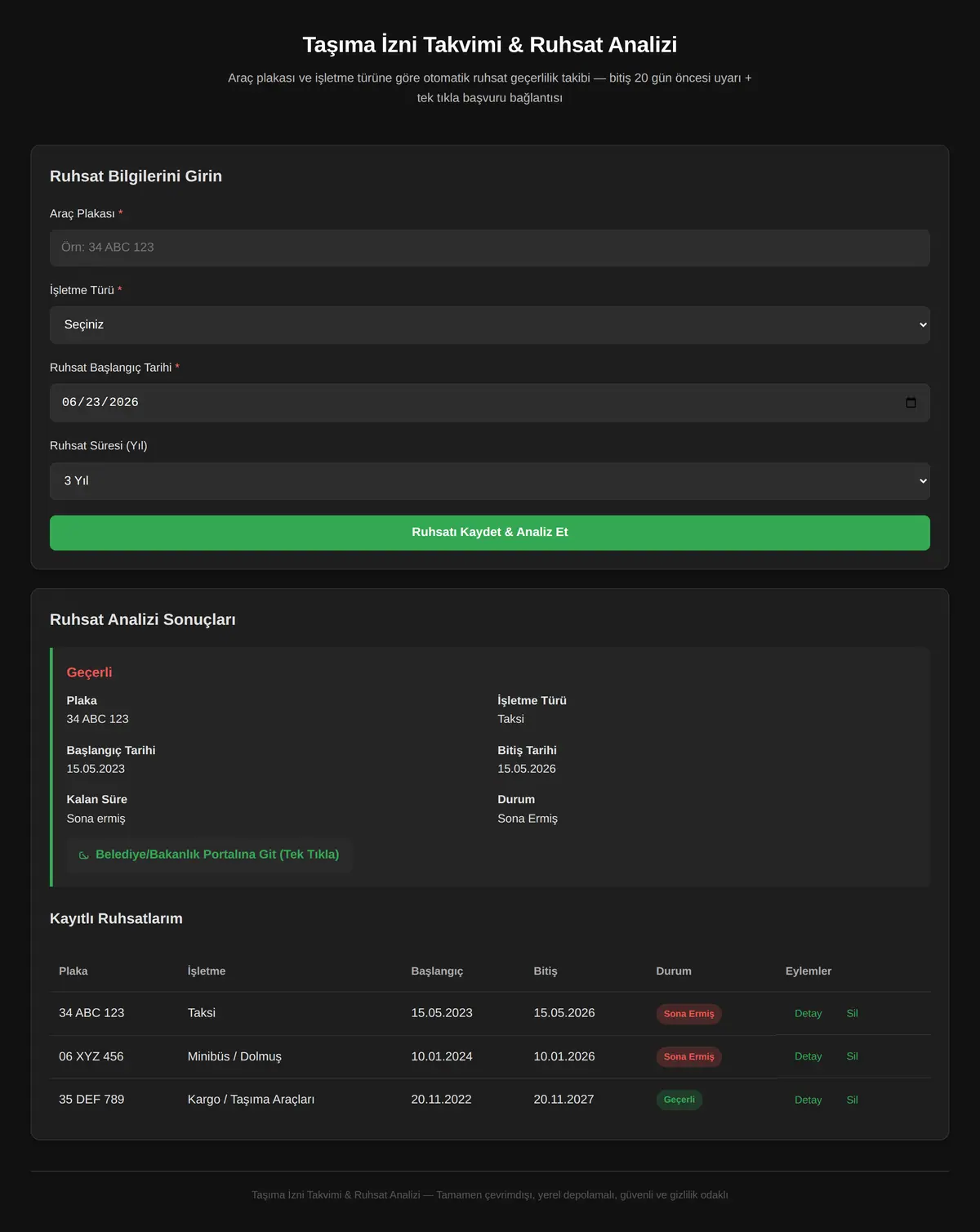Screen dimensions: 980x1232
Task: Click the Sona Ermiş badge in the Minibüs row
Action: pos(688,1056)
